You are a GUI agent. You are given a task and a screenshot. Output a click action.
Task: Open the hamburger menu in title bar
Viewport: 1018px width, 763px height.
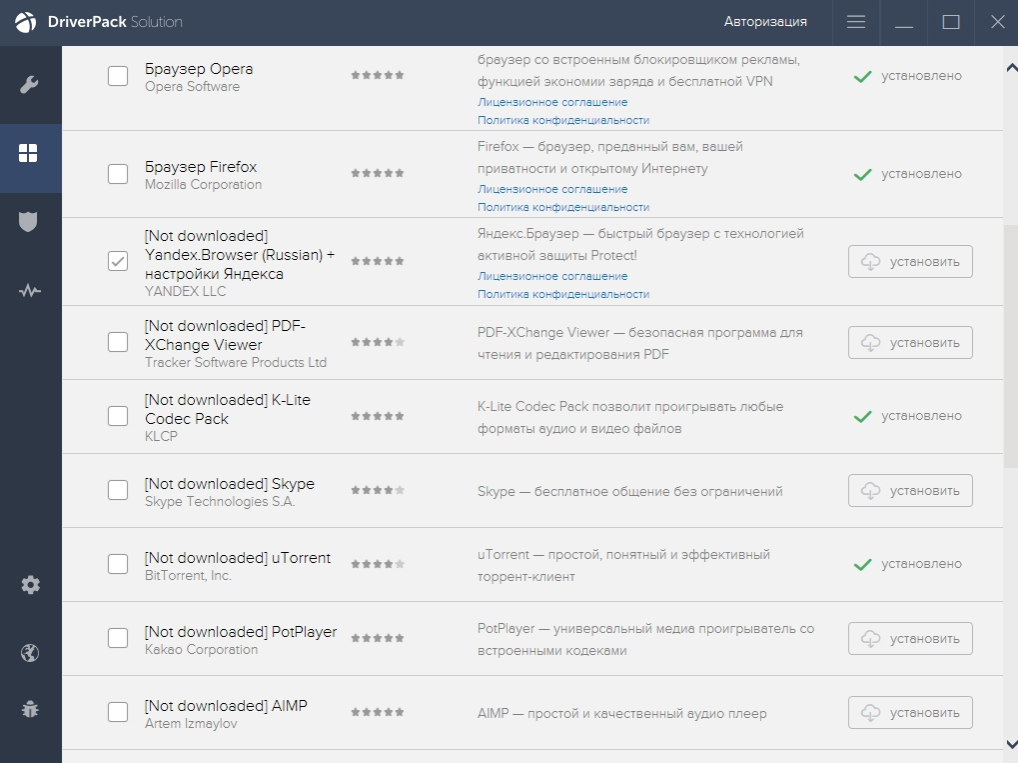click(x=856, y=22)
